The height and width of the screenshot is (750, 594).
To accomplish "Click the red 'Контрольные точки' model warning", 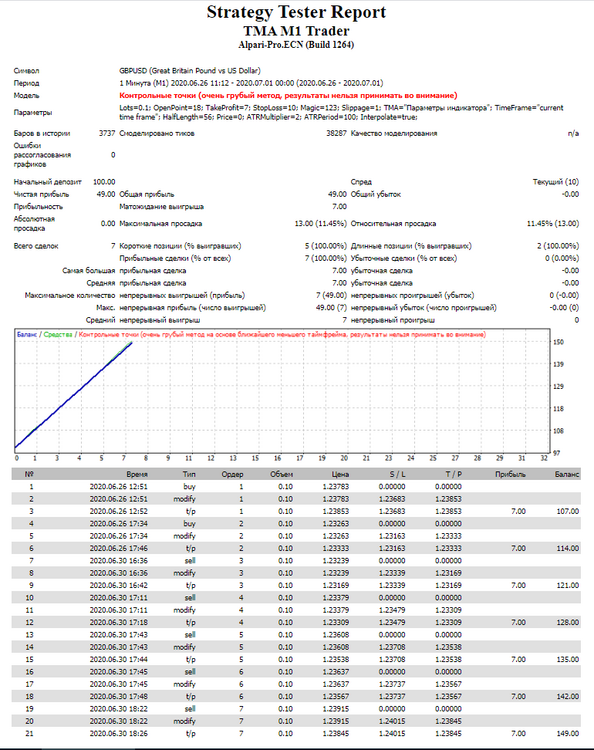I will point(288,96).
